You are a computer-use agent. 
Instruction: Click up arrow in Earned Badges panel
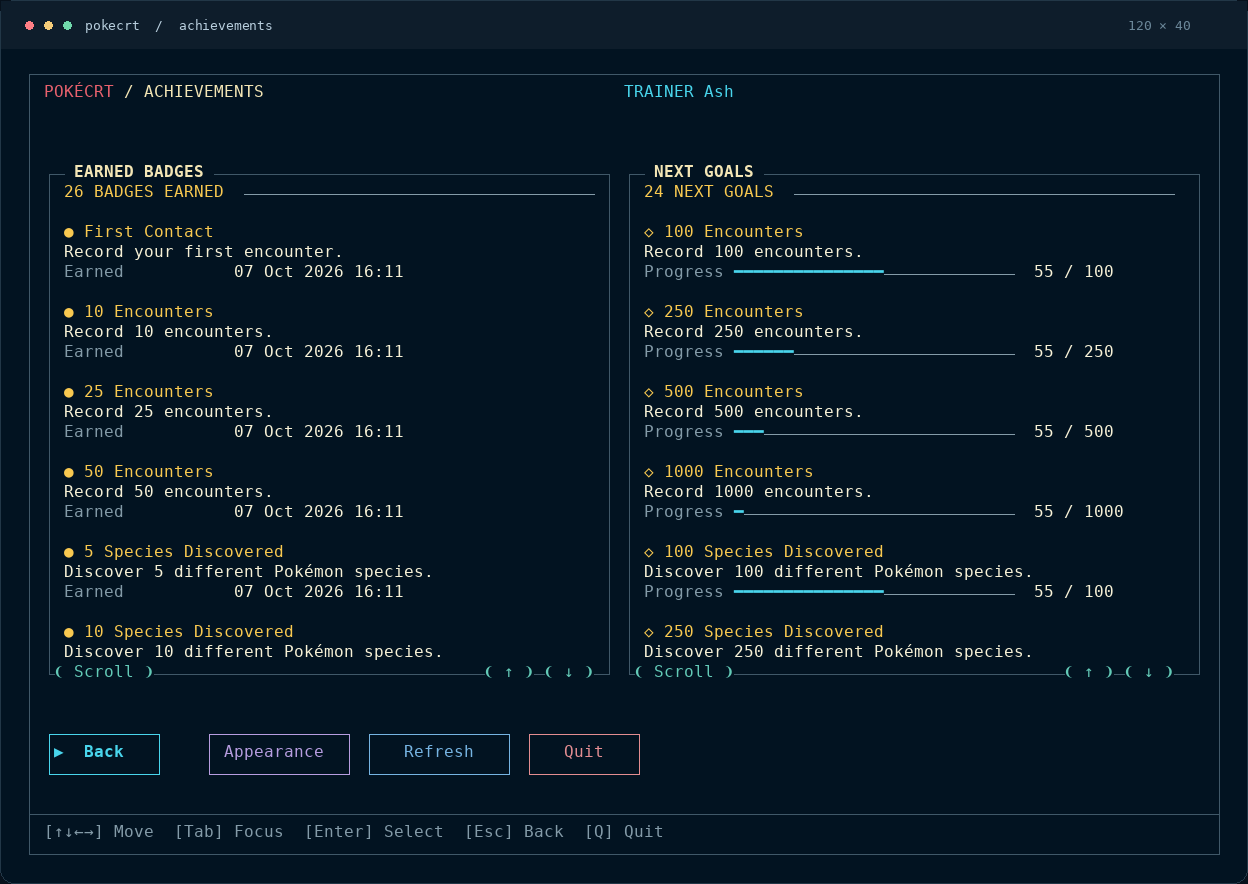click(509, 672)
